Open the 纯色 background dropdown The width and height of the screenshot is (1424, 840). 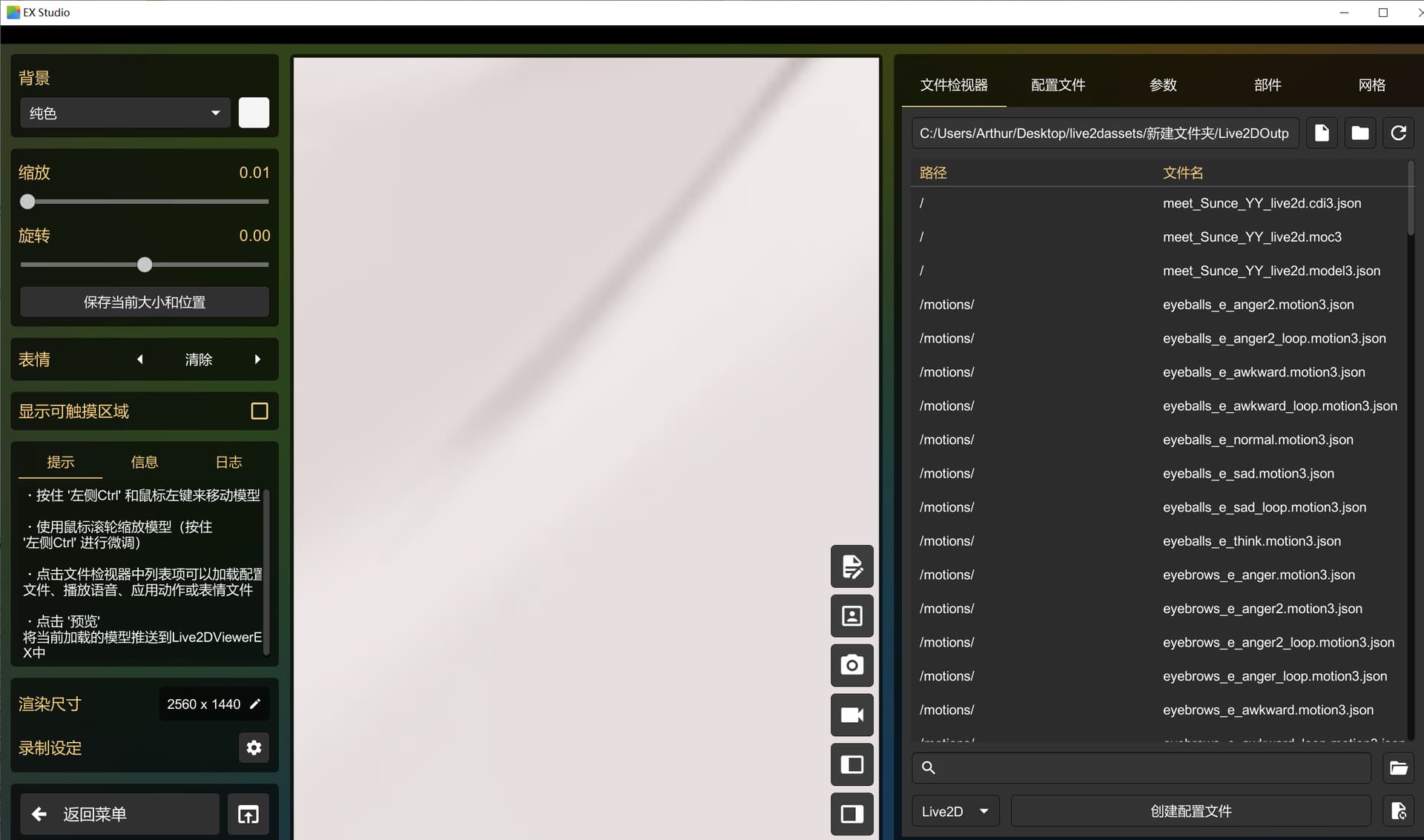pos(125,113)
